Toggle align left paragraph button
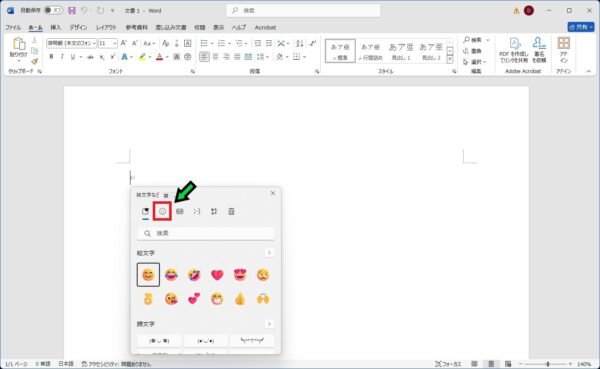The height and width of the screenshot is (369, 600). point(204,57)
